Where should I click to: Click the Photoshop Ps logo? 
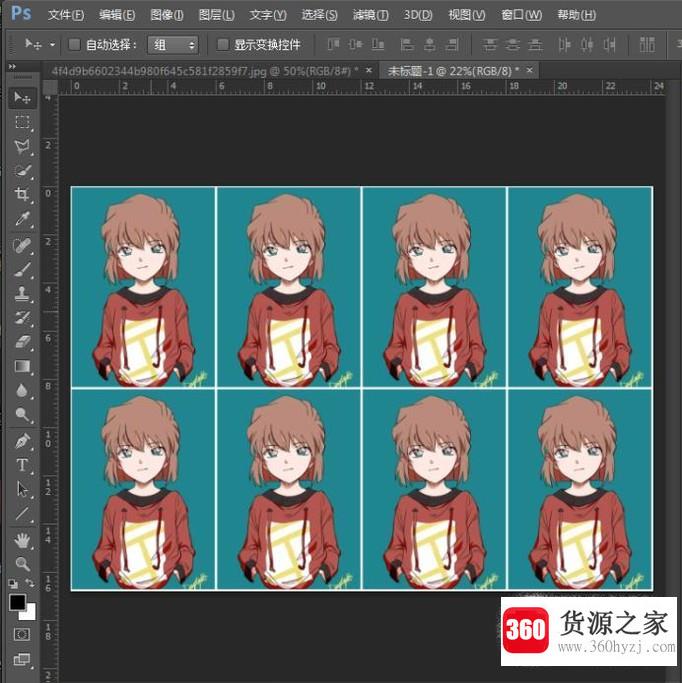[x=21, y=13]
